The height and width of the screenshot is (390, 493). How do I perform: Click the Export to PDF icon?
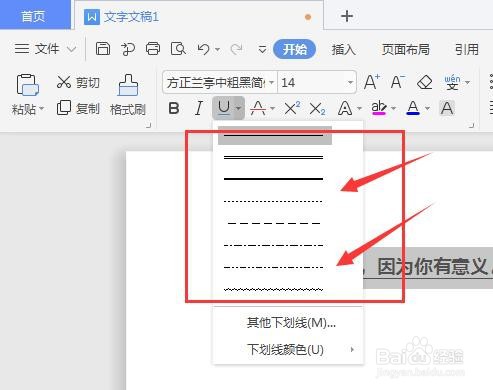click(128, 49)
